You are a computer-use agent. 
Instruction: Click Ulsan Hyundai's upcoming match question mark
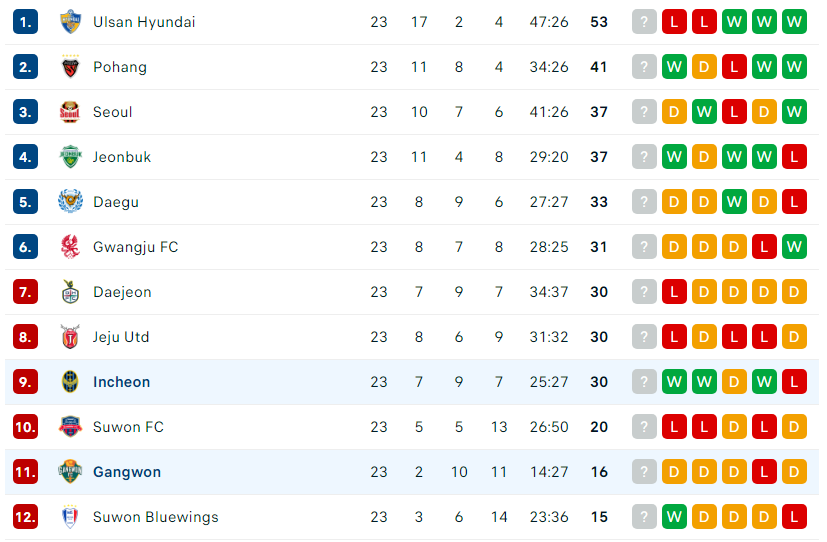click(644, 22)
